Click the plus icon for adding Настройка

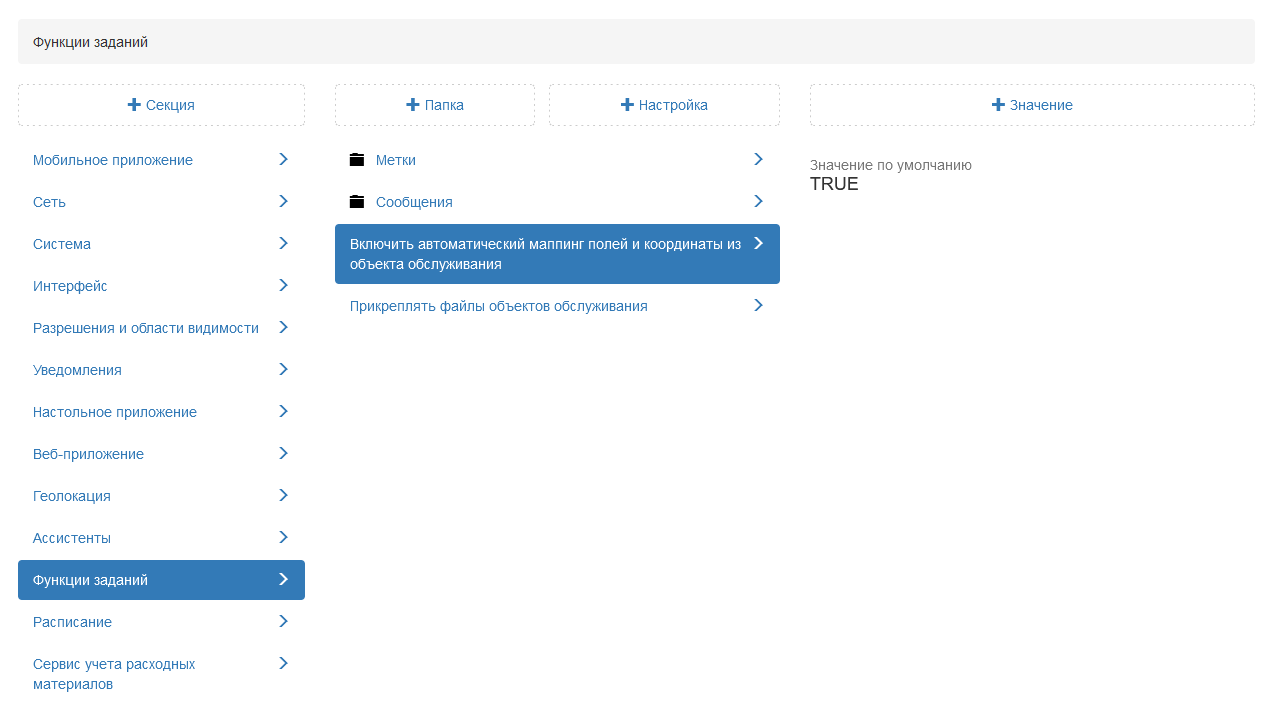[x=627, y=105]
